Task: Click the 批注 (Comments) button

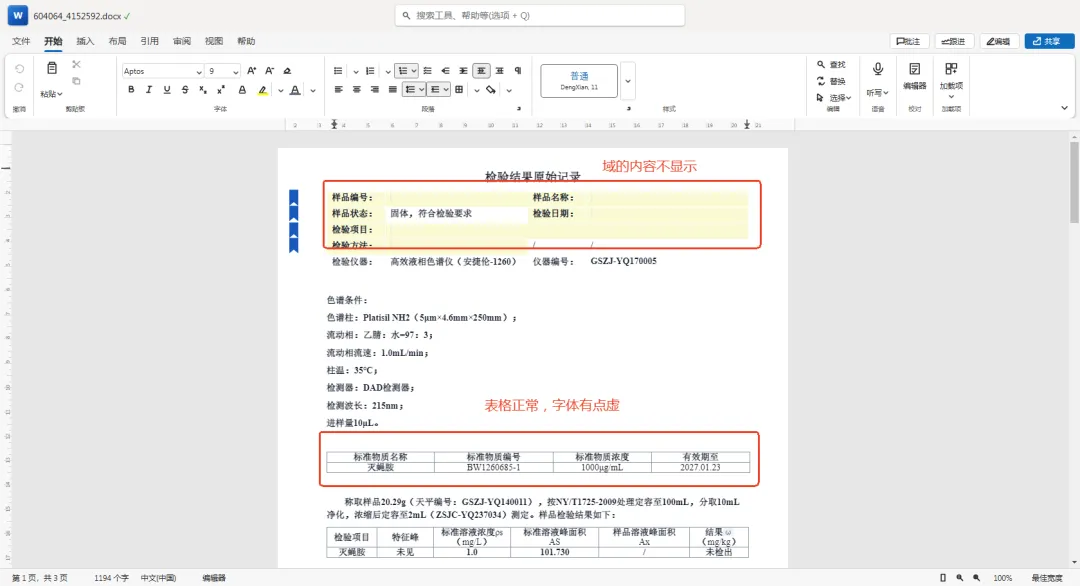Action: pyautogui.click(x=909, y=41)
